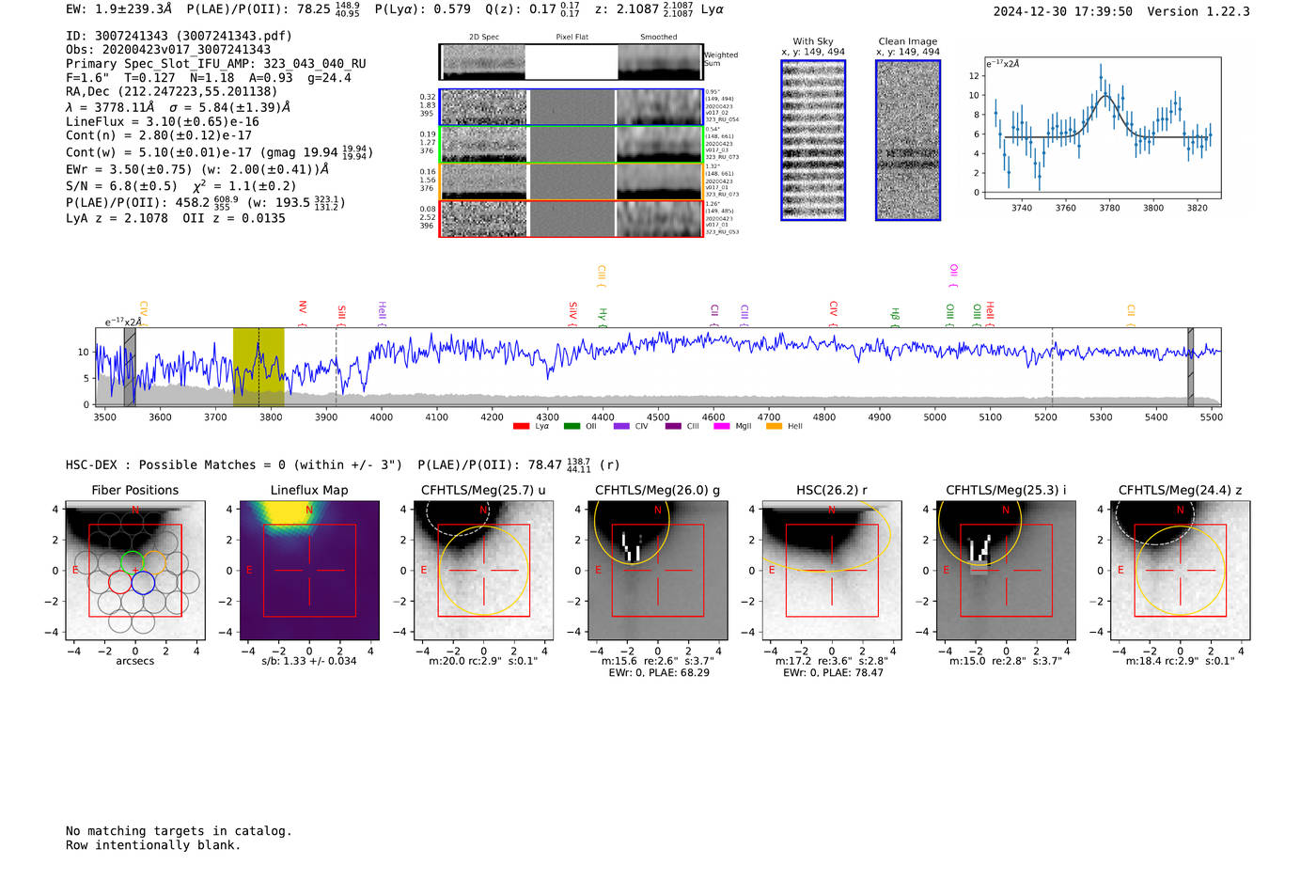
Task: Click the '2024-12-30 17:39:50' timestamp
Action: click(x=1063, y=11)
